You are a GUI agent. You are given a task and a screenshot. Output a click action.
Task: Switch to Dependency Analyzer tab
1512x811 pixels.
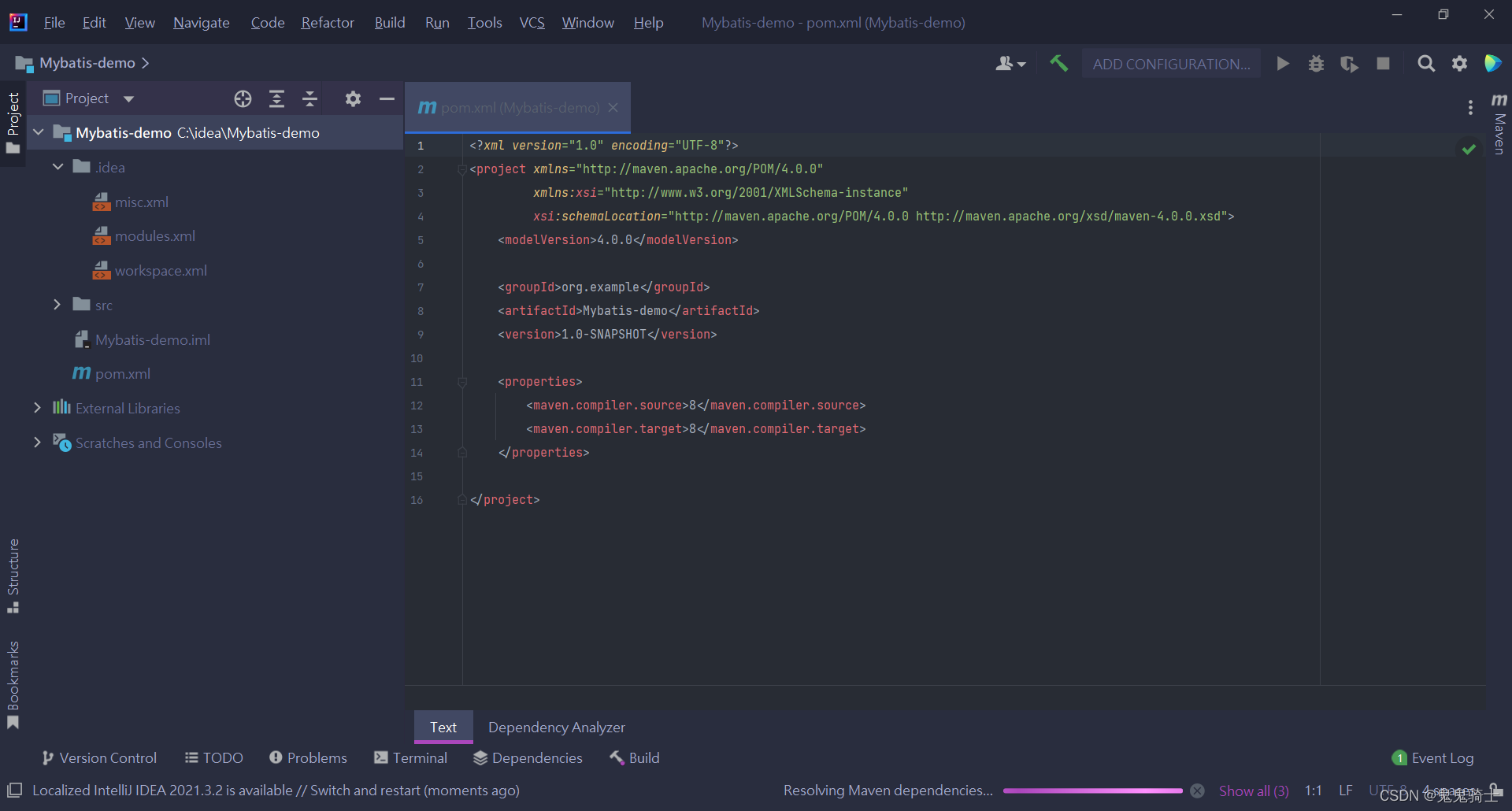(x=557, y=728)
